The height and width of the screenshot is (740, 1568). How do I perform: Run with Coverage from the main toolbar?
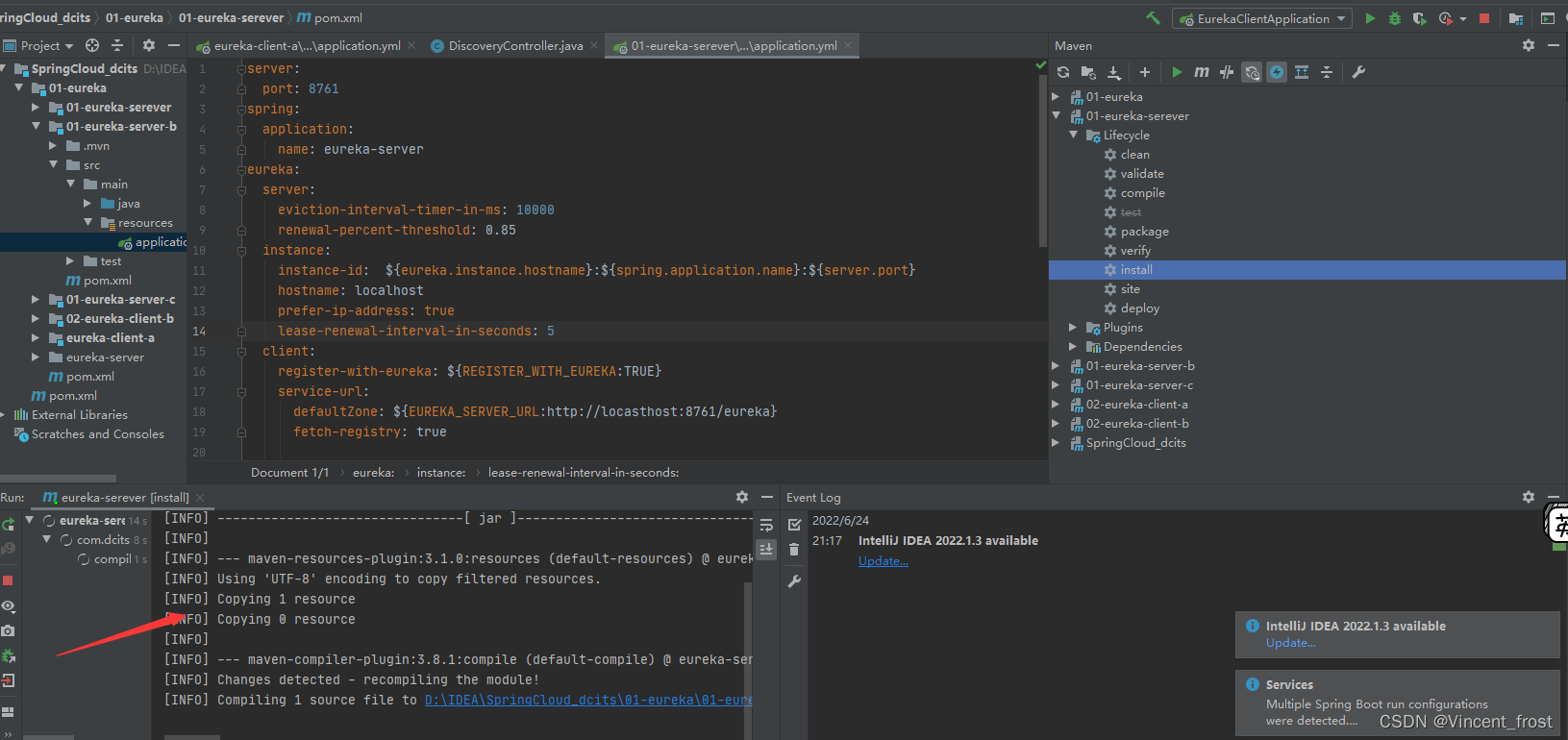(1419, 18)
